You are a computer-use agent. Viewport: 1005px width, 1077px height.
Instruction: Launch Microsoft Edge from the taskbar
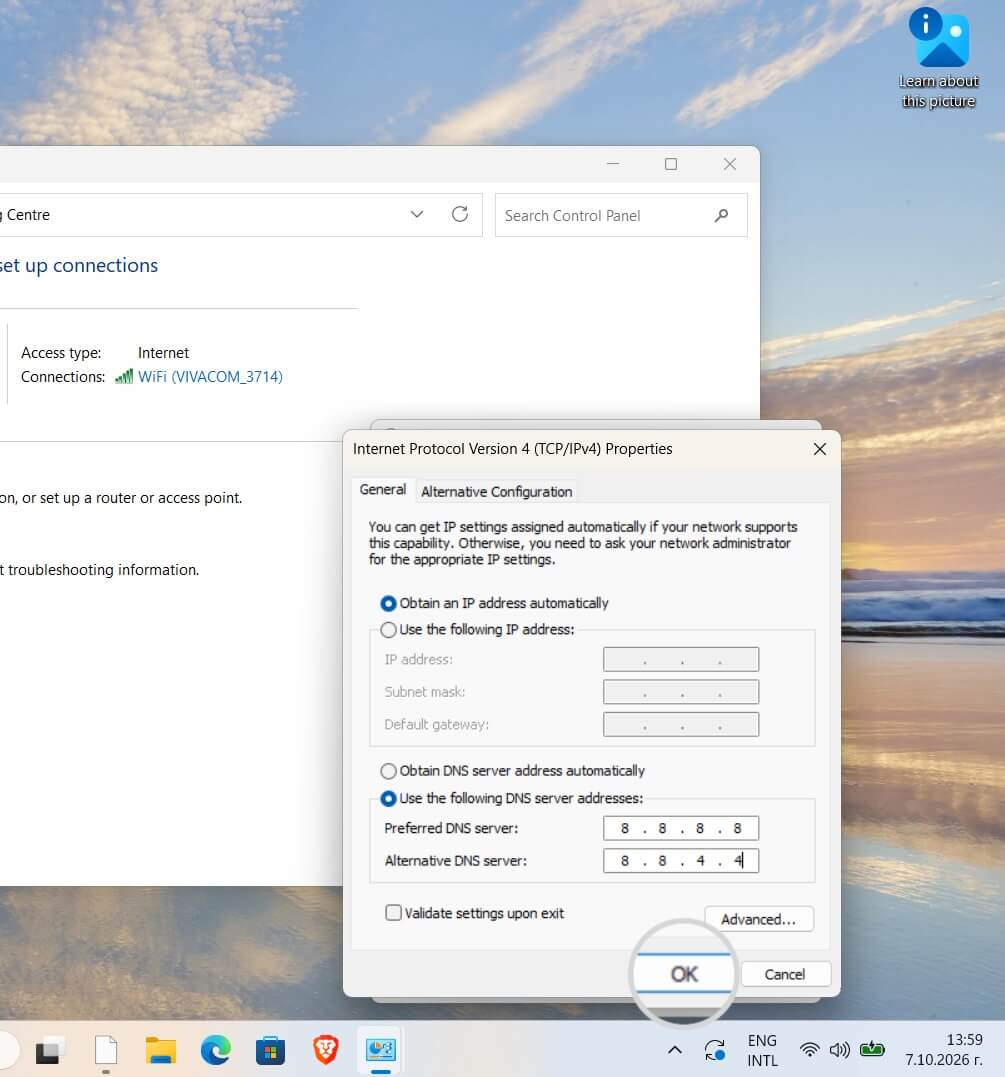coord(216,1050)
